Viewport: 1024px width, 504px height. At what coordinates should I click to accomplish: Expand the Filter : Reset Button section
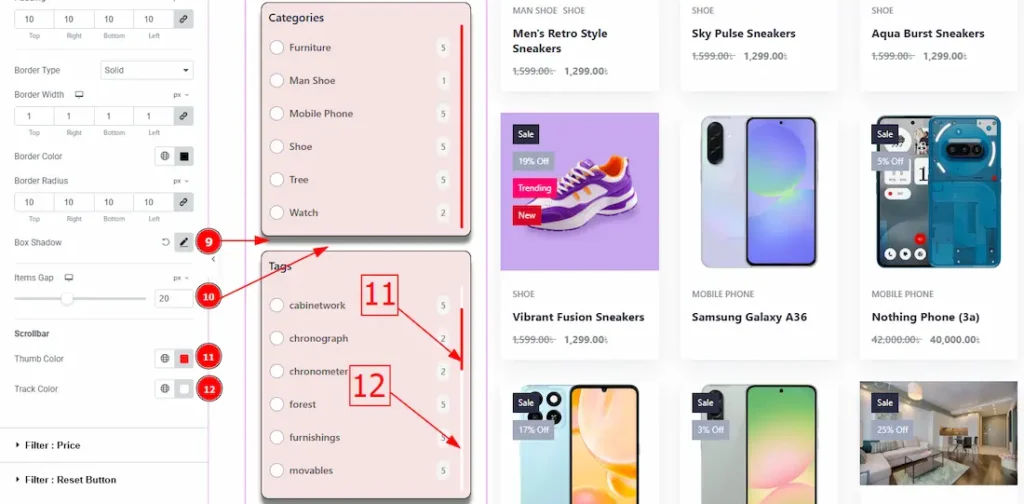(x=65, y=480)
